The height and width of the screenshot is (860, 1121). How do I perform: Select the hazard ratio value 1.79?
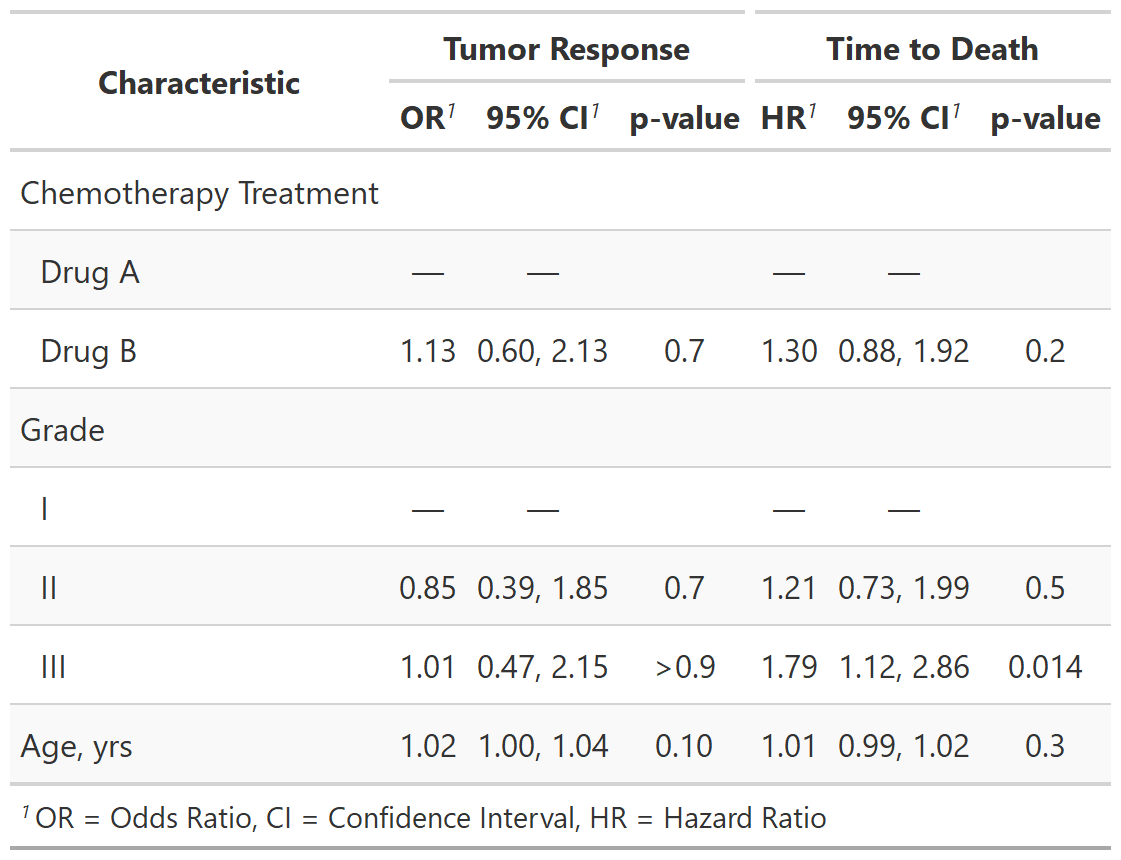click(789, 667)
